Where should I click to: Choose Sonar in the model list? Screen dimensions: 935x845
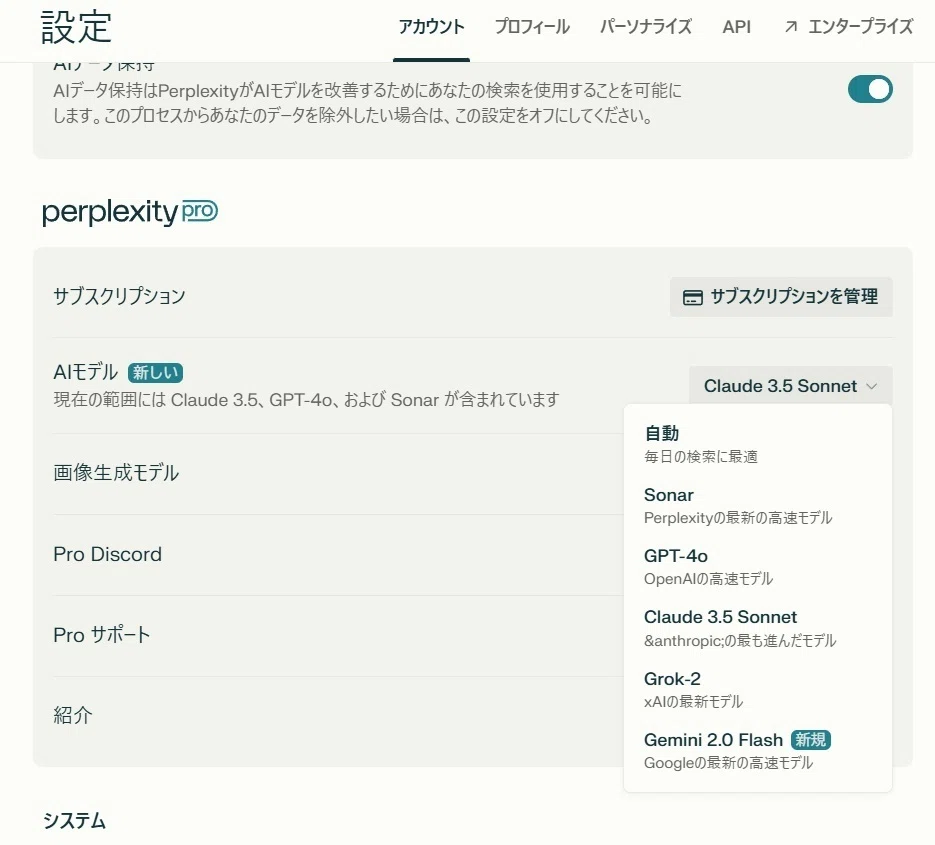(x=757, y=506)
